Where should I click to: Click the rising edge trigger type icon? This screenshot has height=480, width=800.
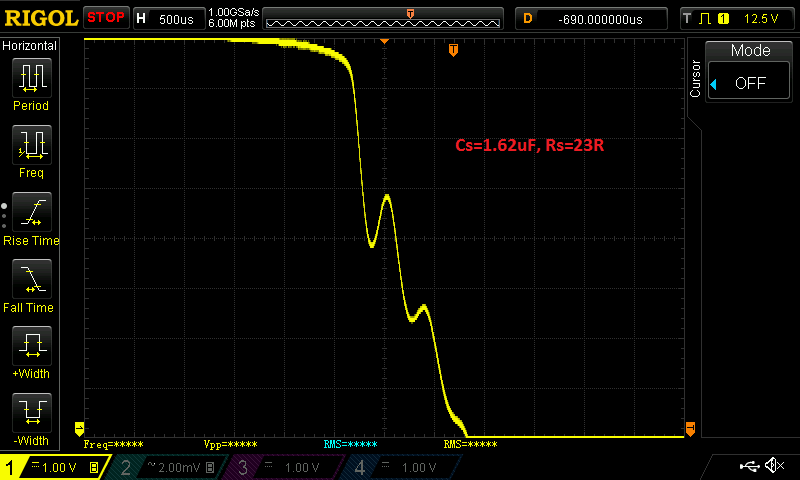[x=705, y=19]
